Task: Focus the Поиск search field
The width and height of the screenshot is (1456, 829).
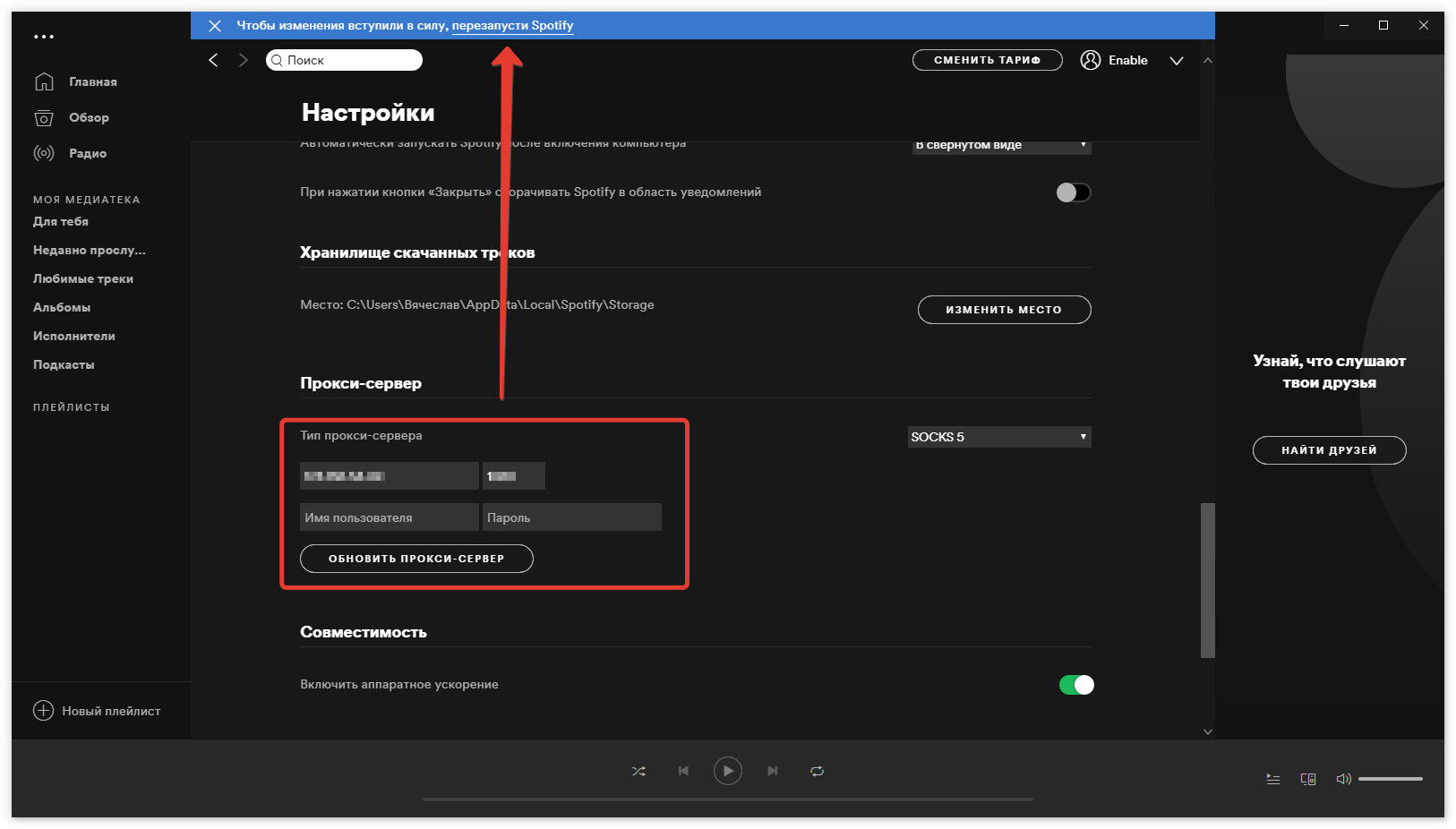Action: (344, 60)
